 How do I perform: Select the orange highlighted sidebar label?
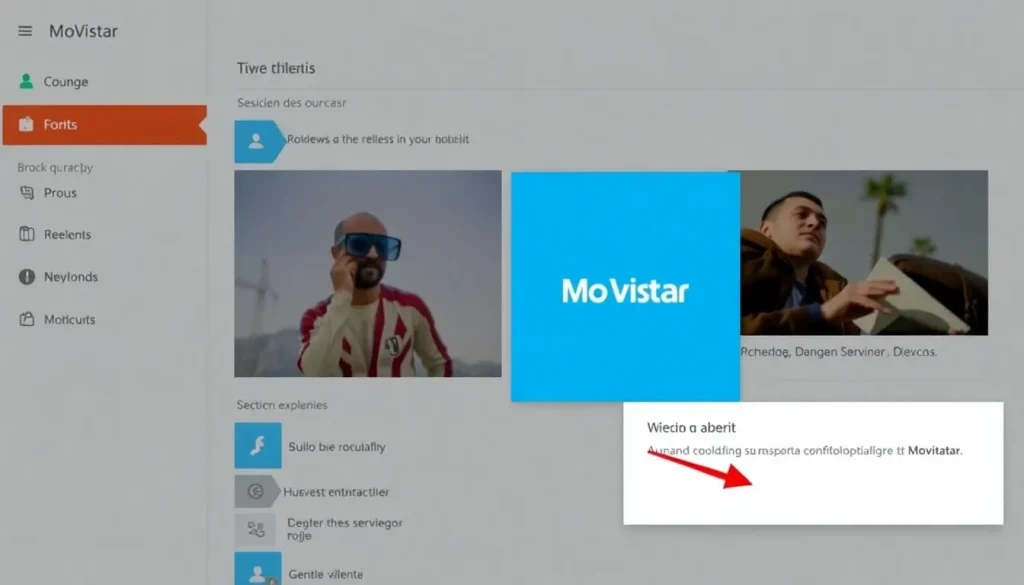click(x=60, y=124)
